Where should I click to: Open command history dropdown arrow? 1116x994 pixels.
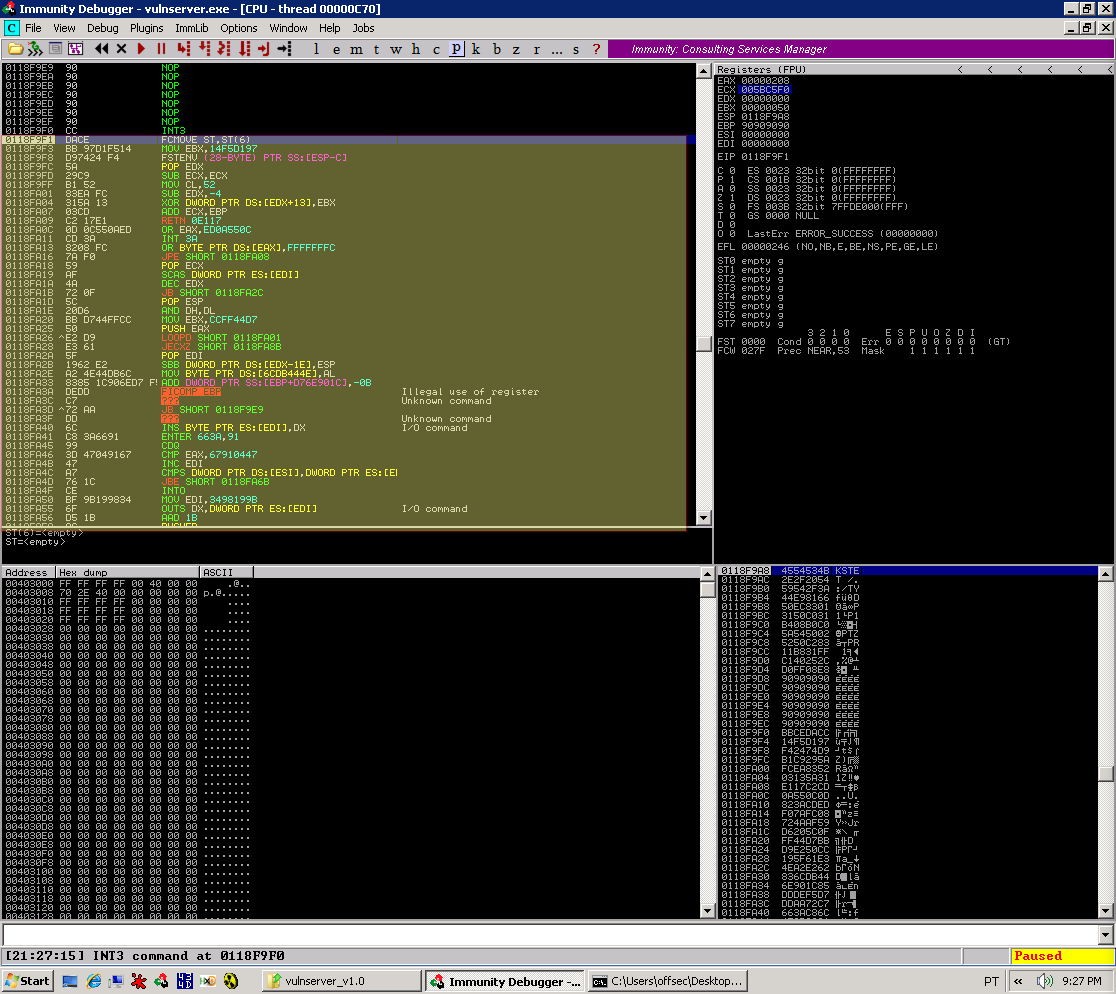[x=1105, y=934]
